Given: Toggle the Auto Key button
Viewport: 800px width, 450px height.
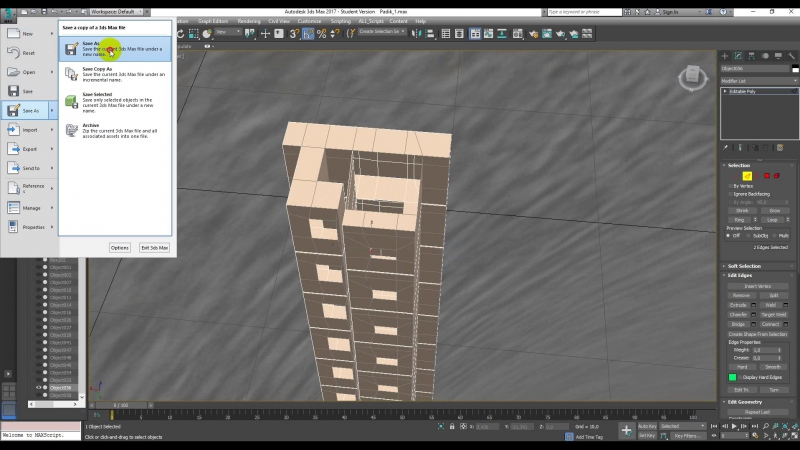Looking at the screenshot, I should [x=647, y=427].
